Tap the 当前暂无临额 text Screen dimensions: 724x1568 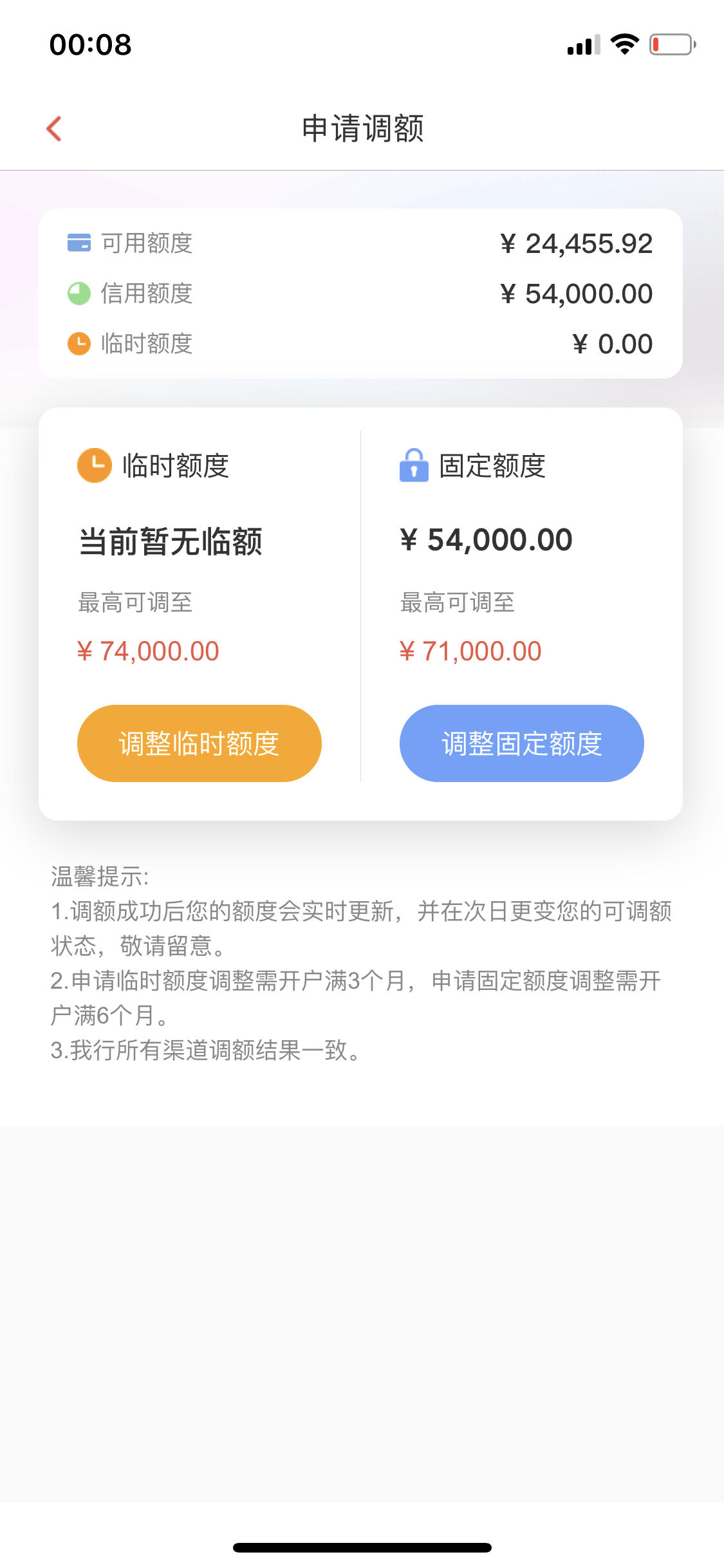pos(171,541)
